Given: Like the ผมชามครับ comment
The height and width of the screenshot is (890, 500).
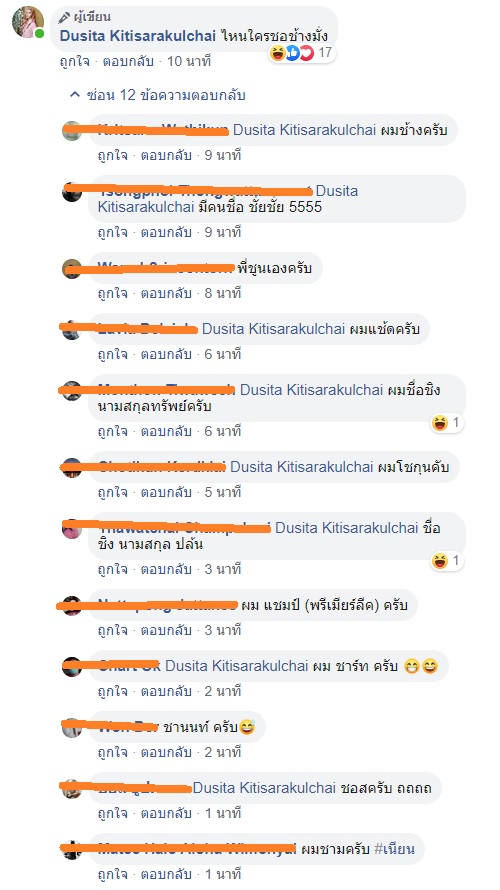Looking at the screenshot, I should pos(112,874).
